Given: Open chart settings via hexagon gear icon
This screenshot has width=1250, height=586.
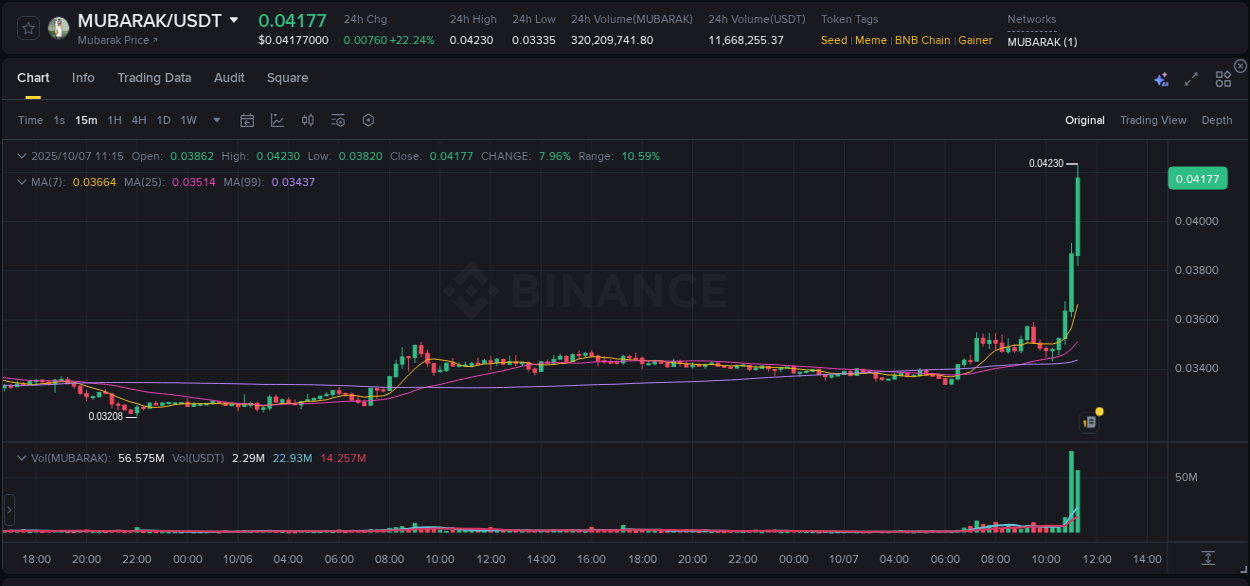Looking at the screenshot, I should pyautogui.click(x=368, y=120).
